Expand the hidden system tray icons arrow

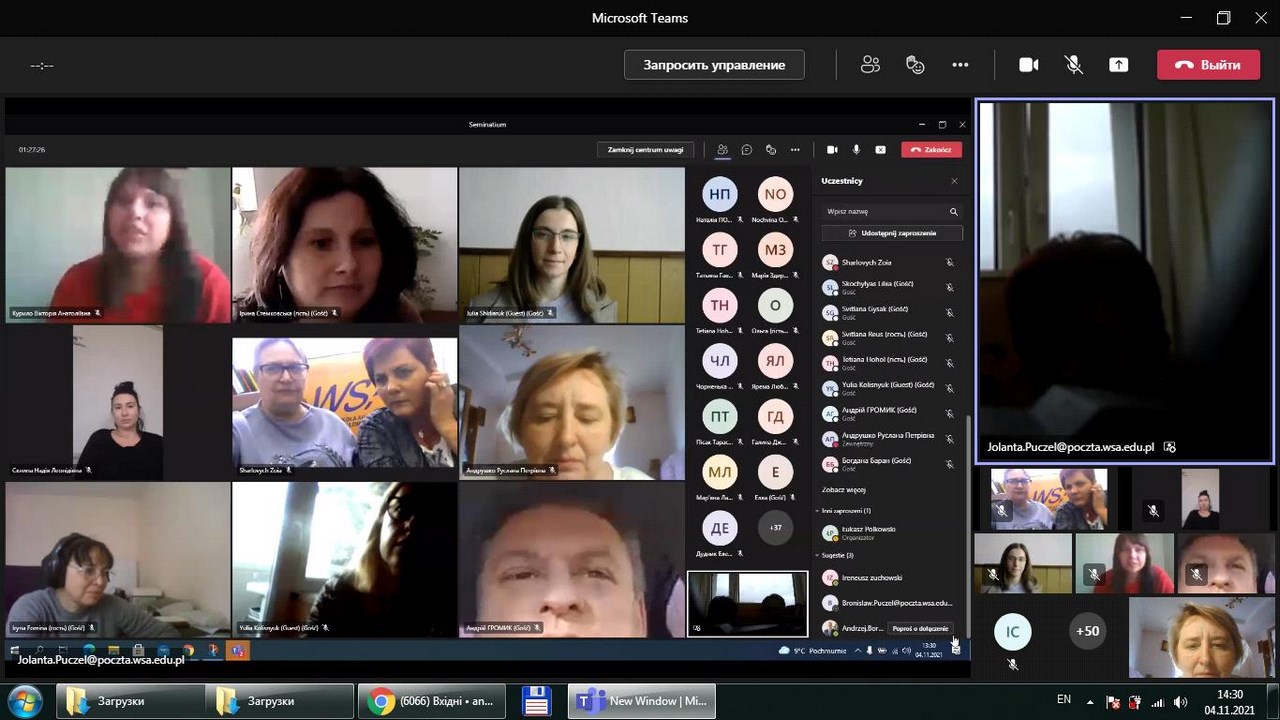[x=1091, y=702]
